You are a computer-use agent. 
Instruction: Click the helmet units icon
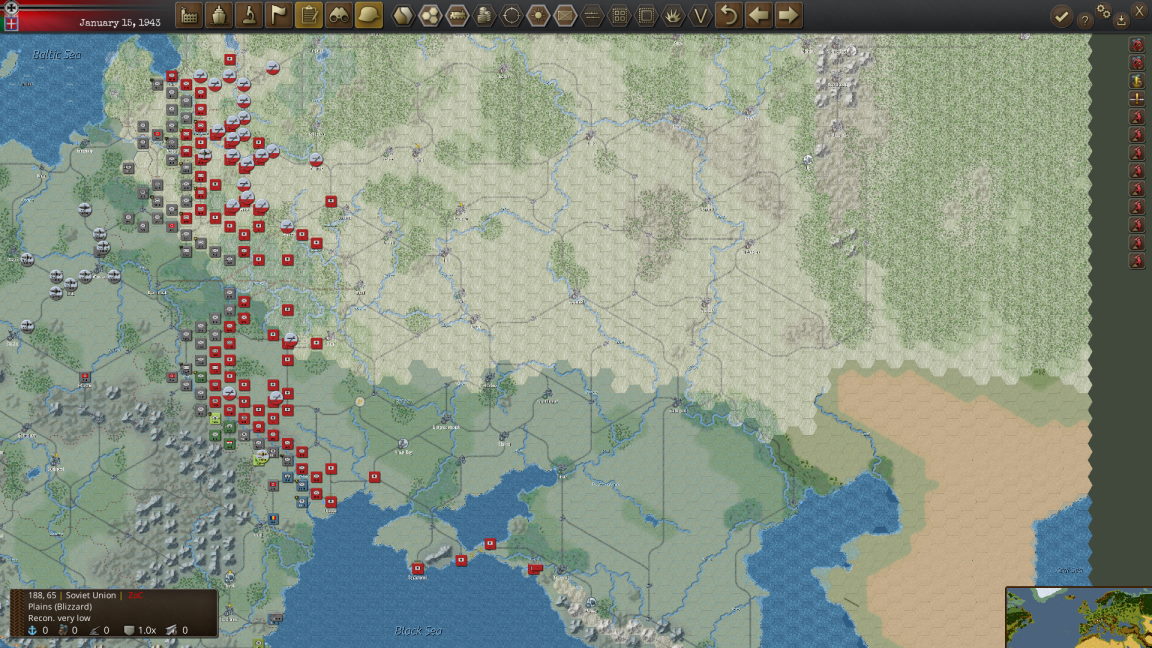(x=369, y=15)
